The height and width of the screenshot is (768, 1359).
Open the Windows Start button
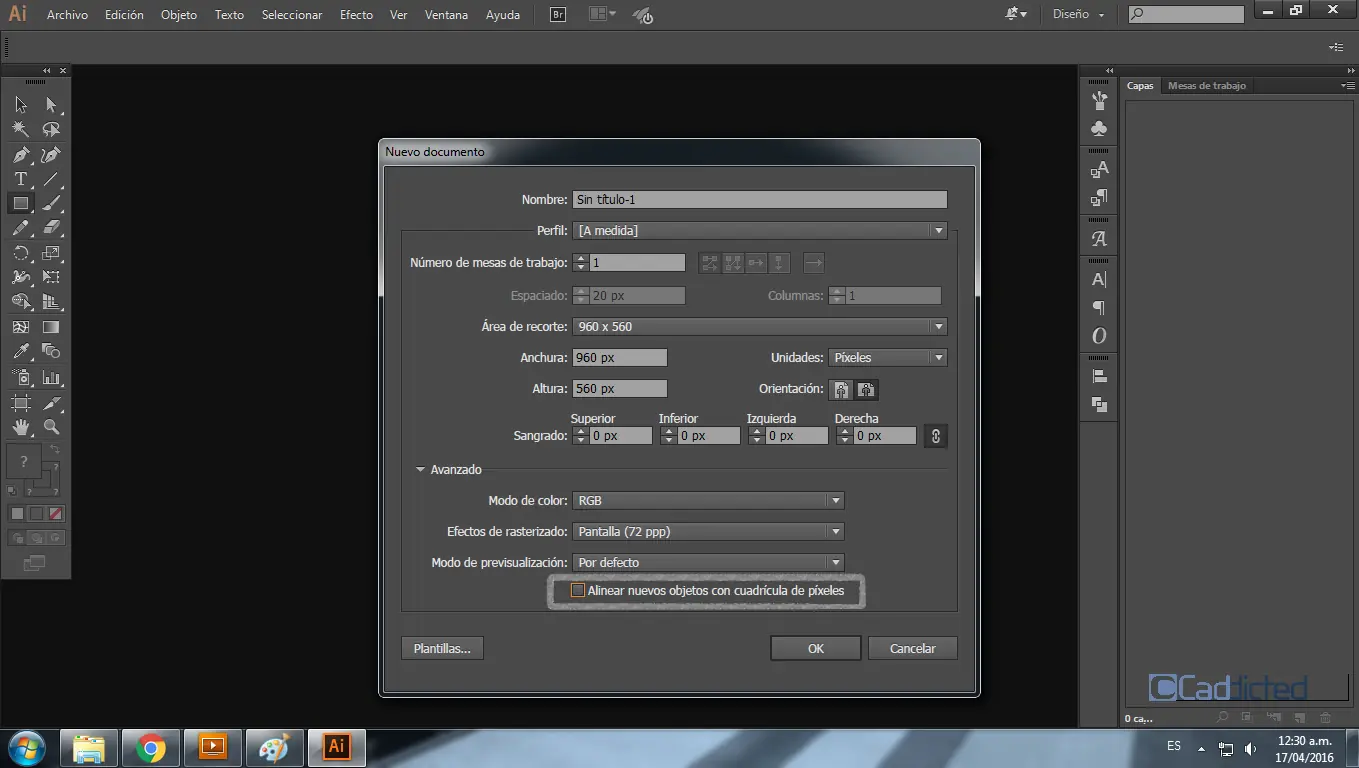tap(27, 748)
